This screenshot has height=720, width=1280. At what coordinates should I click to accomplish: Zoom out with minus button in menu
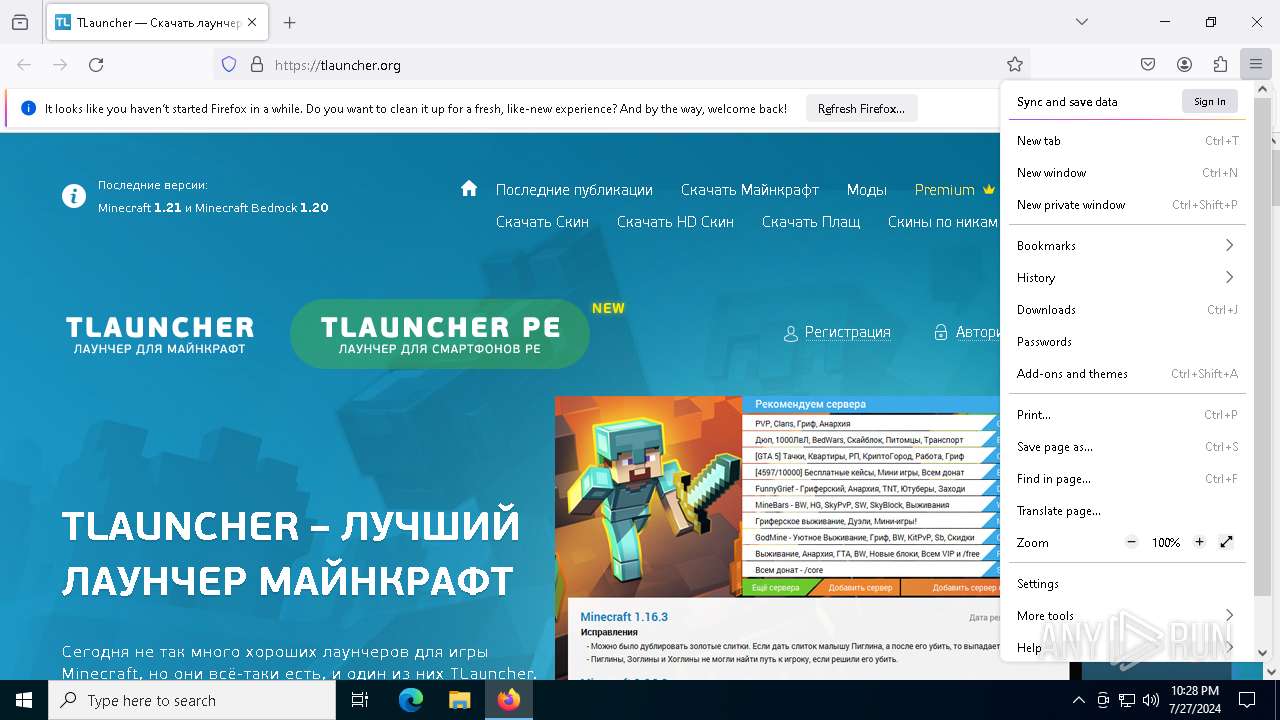tap(1132, 542)
